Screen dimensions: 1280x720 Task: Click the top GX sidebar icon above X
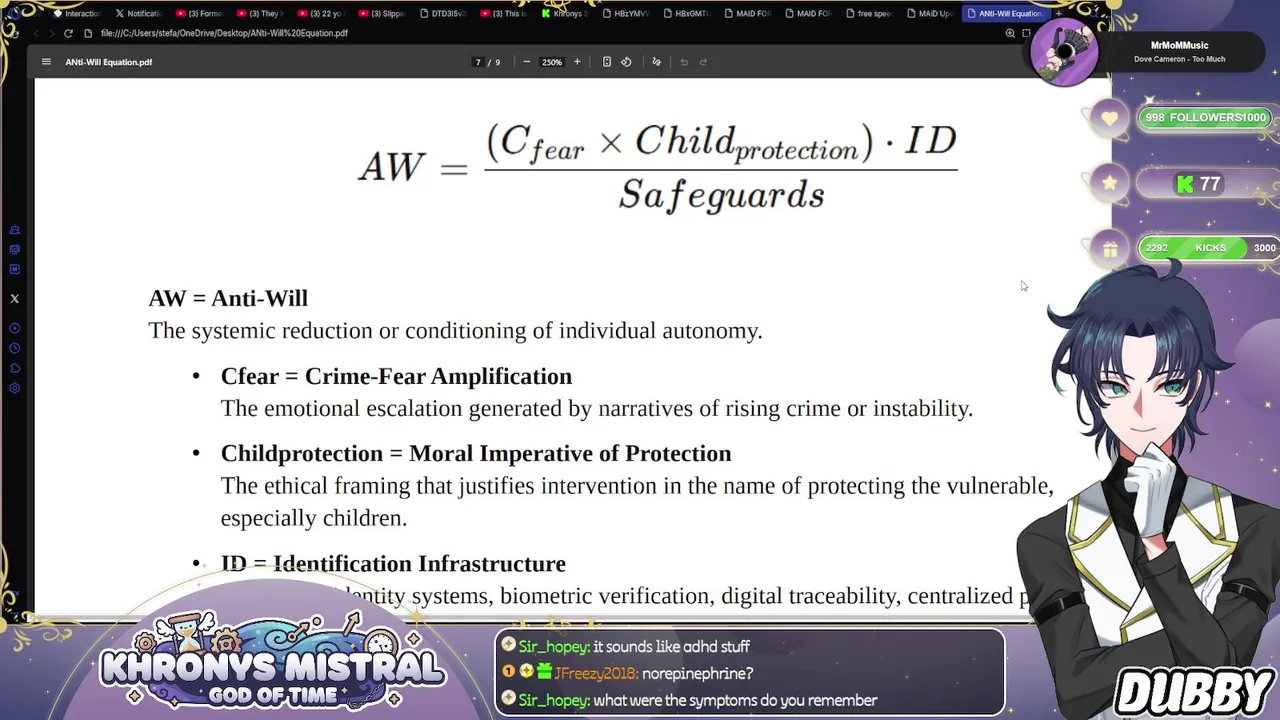click(14, 230)
